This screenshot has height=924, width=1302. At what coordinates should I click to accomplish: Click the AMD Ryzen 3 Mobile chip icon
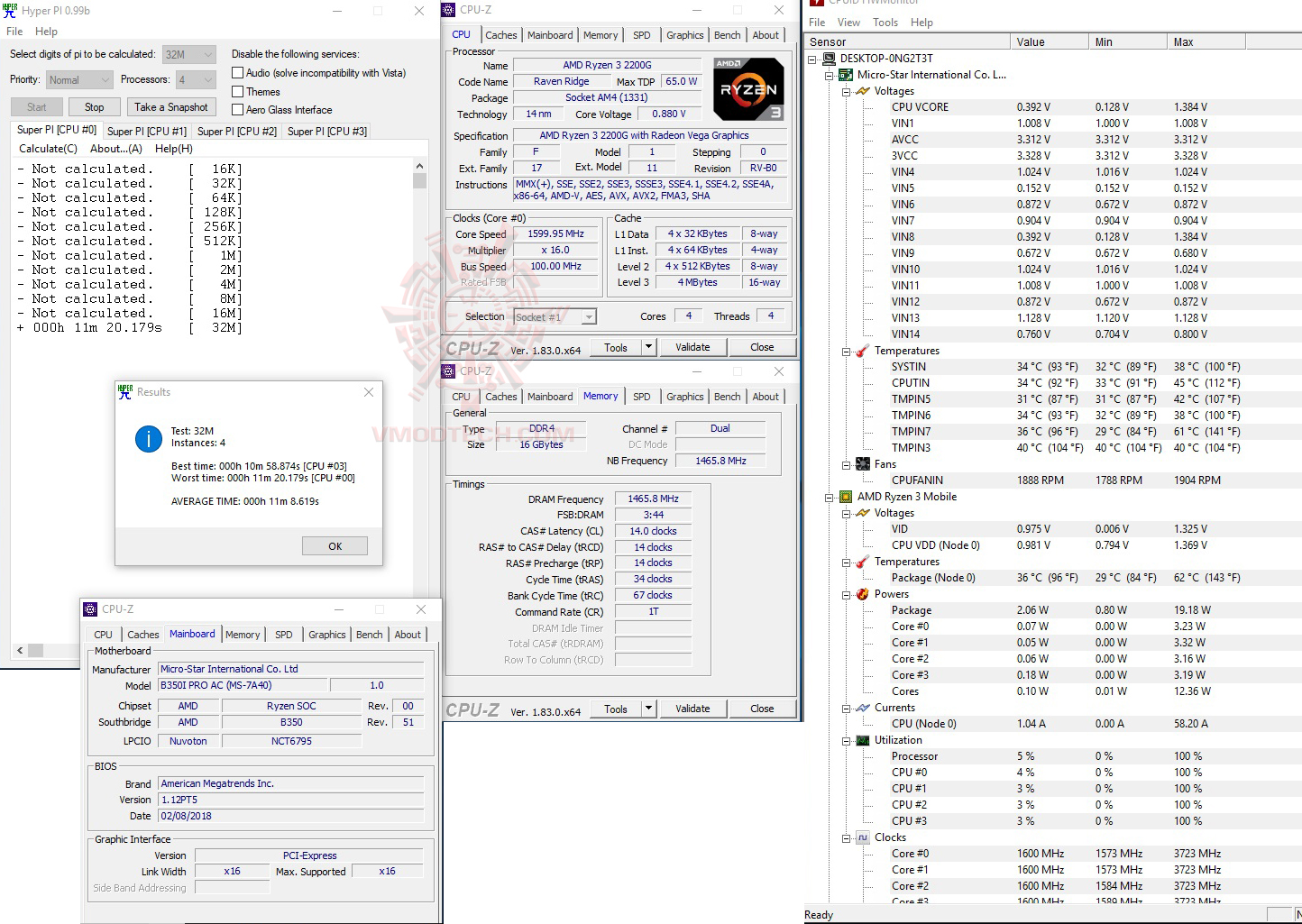pos(846,497)
